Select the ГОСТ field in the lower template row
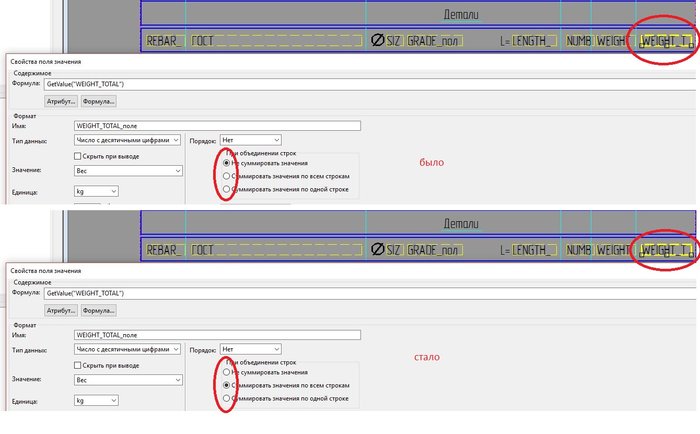700x434 pixels. pos(276,250)
